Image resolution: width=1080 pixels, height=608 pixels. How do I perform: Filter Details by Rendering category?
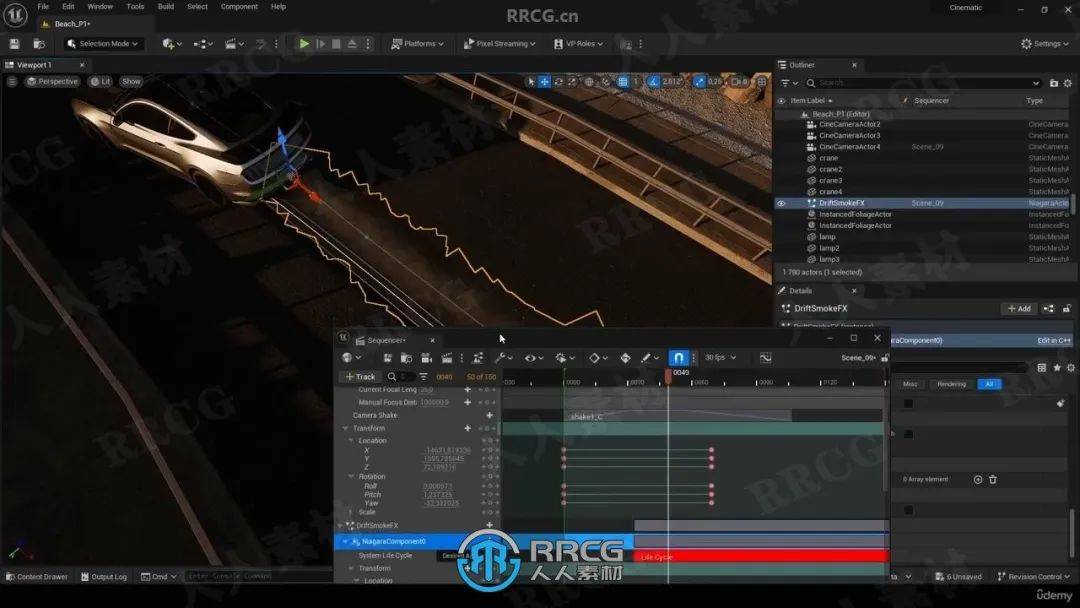[951, 384]
